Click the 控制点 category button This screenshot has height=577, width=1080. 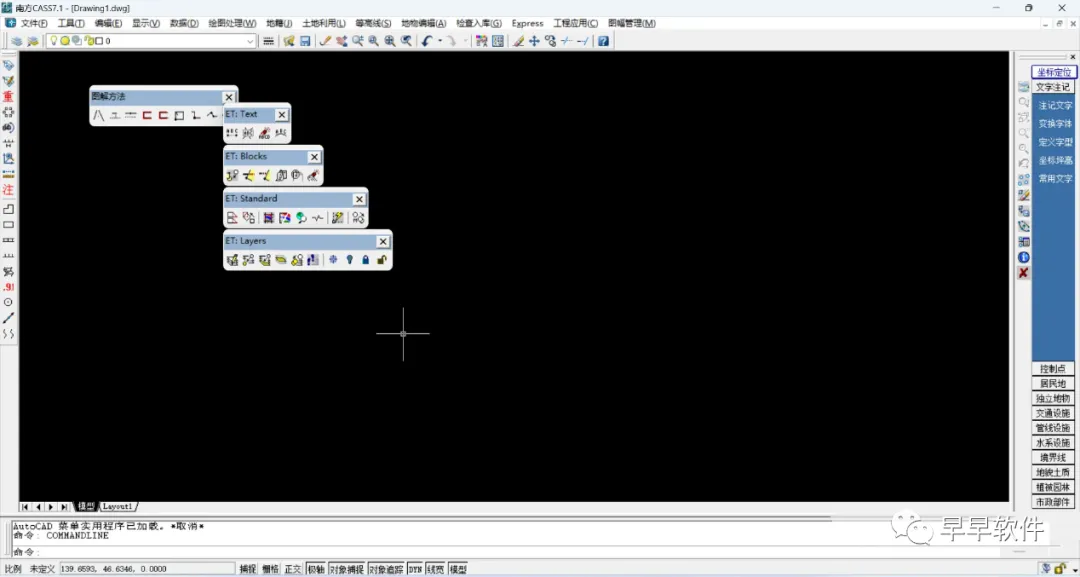(x=1053, y=369)
